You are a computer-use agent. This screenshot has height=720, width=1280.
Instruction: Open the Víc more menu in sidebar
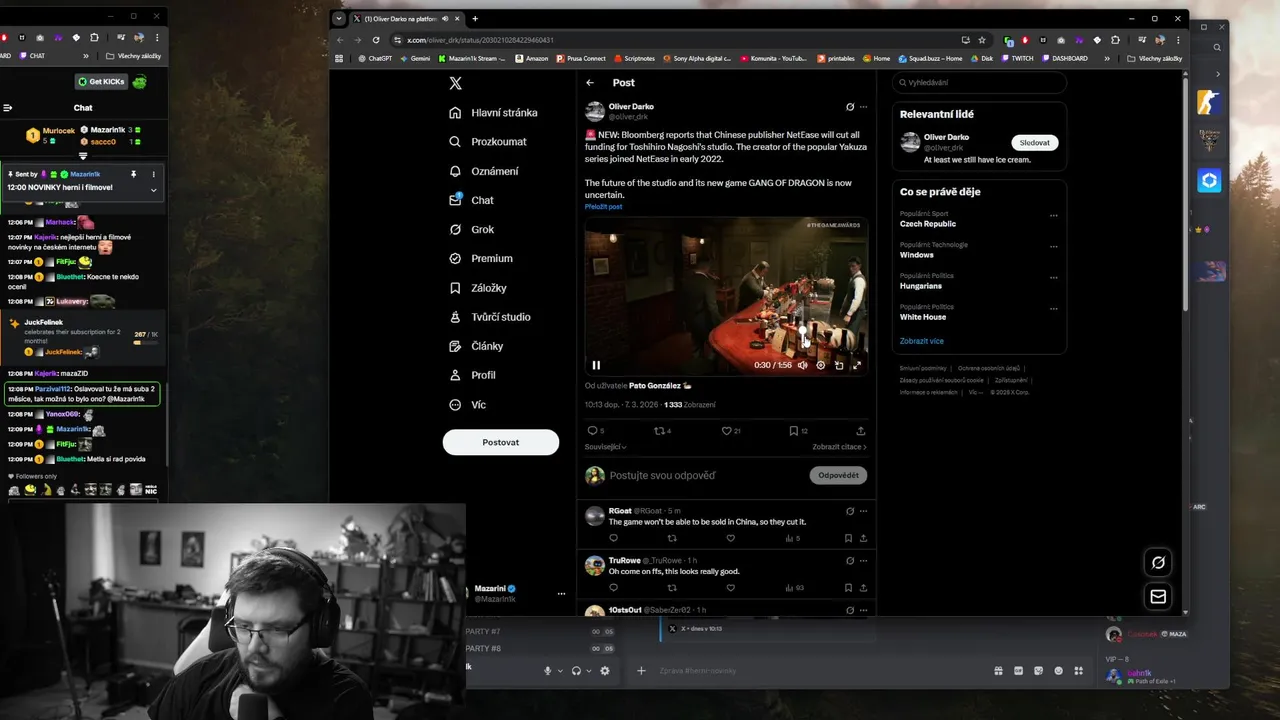click(x=467, y=404)
